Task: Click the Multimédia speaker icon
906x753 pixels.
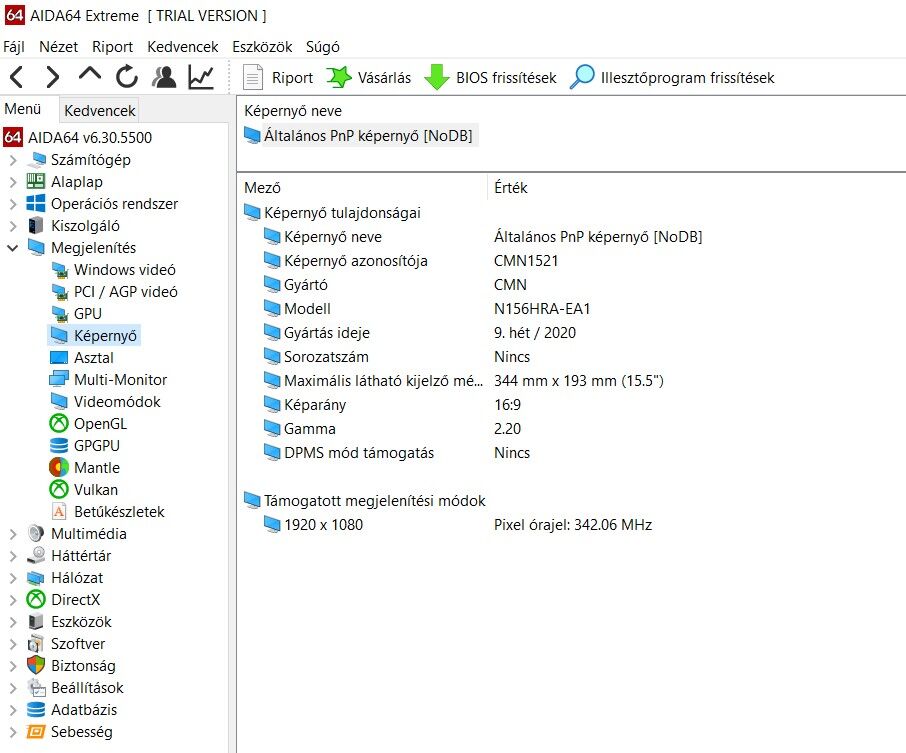Action: (36, 533)
